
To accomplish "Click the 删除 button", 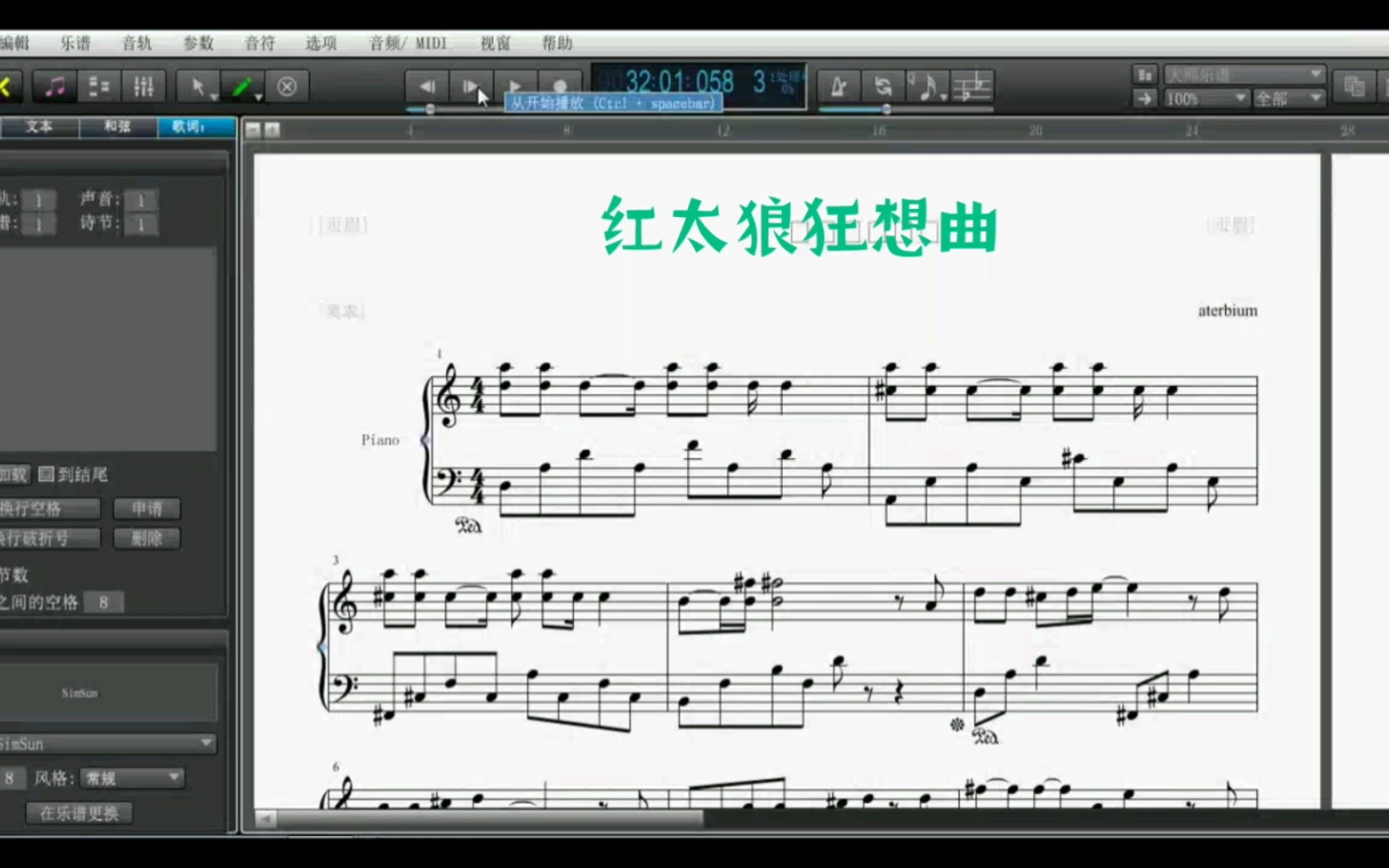I will pos(147,538).
